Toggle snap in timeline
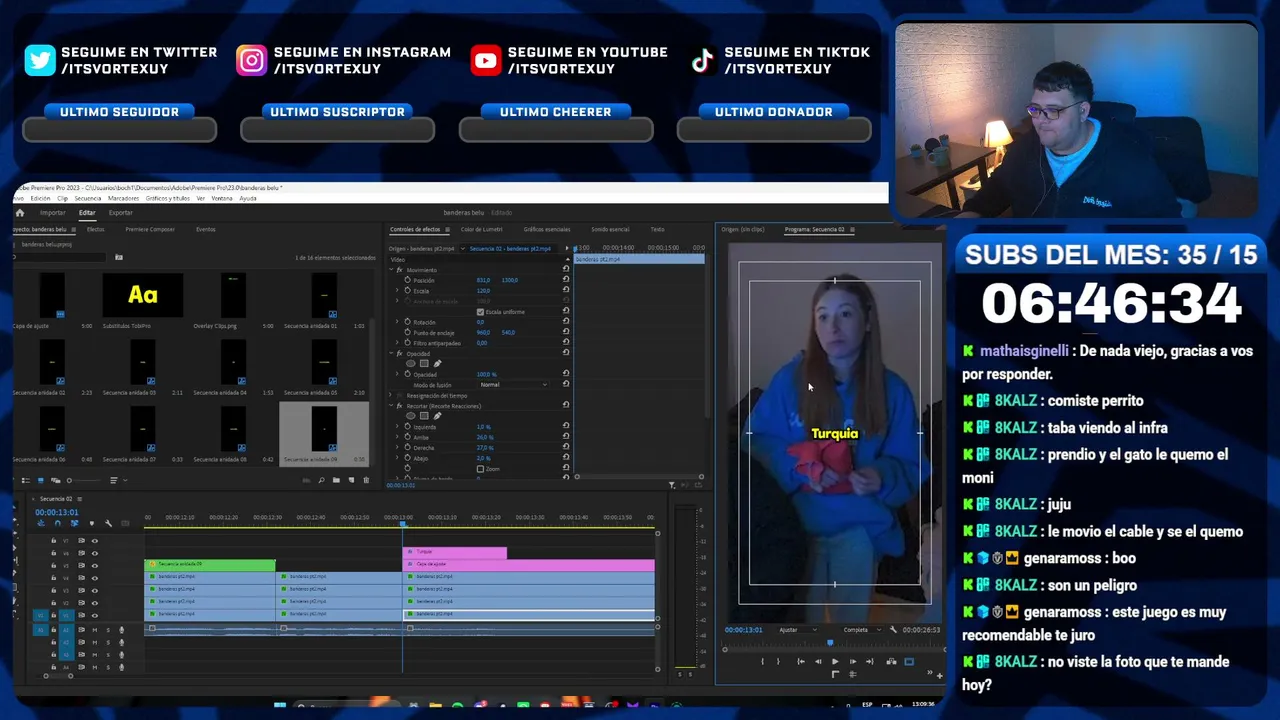This screenshot has height=720, width=1280. tap(57, 523)
